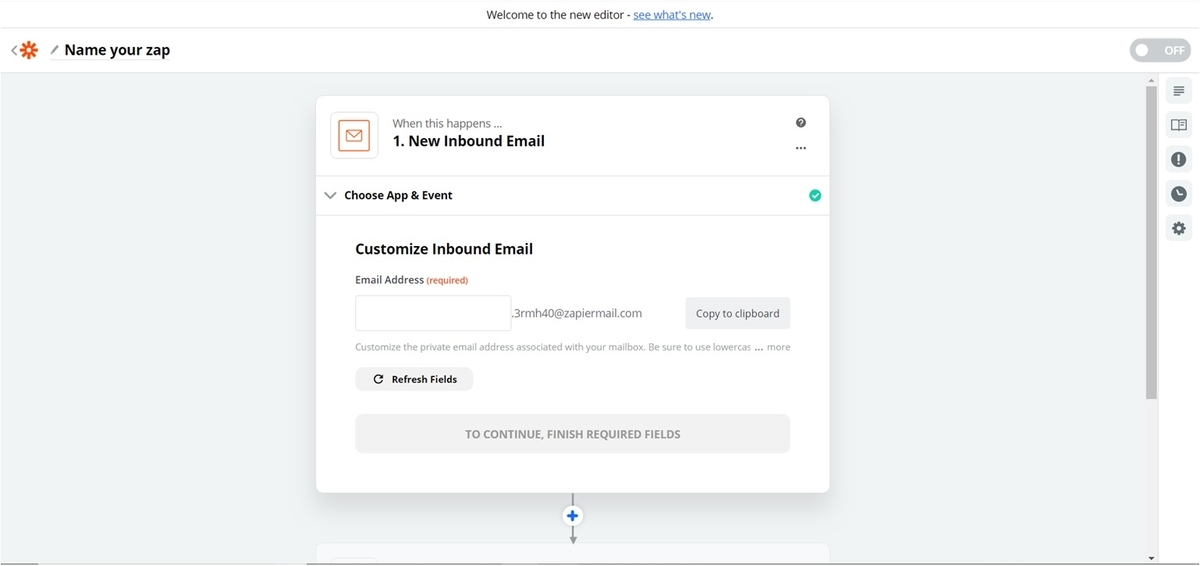Open the outline list icon in sidebar
1200x566 pixels.
pyautogui.click(x=1179, y=91)
